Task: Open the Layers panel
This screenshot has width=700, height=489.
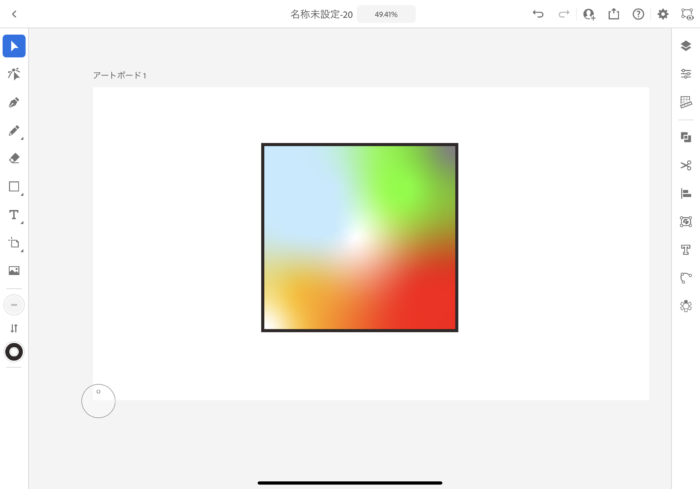Action: coord(686,46)
